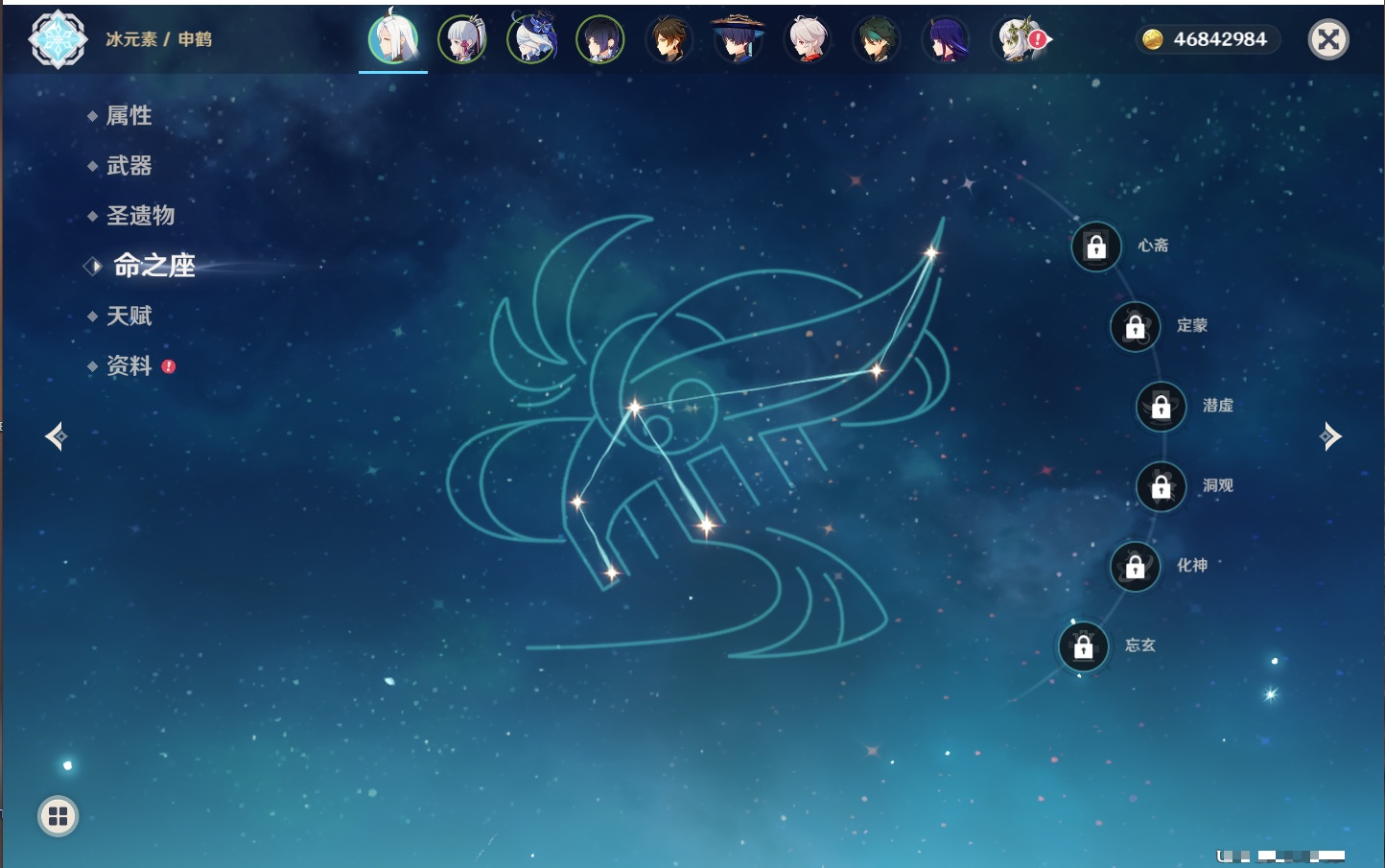Switch to Furina's portrait with blue hat
This screenshot has height=868, width=1385.
tap(531, 39)
